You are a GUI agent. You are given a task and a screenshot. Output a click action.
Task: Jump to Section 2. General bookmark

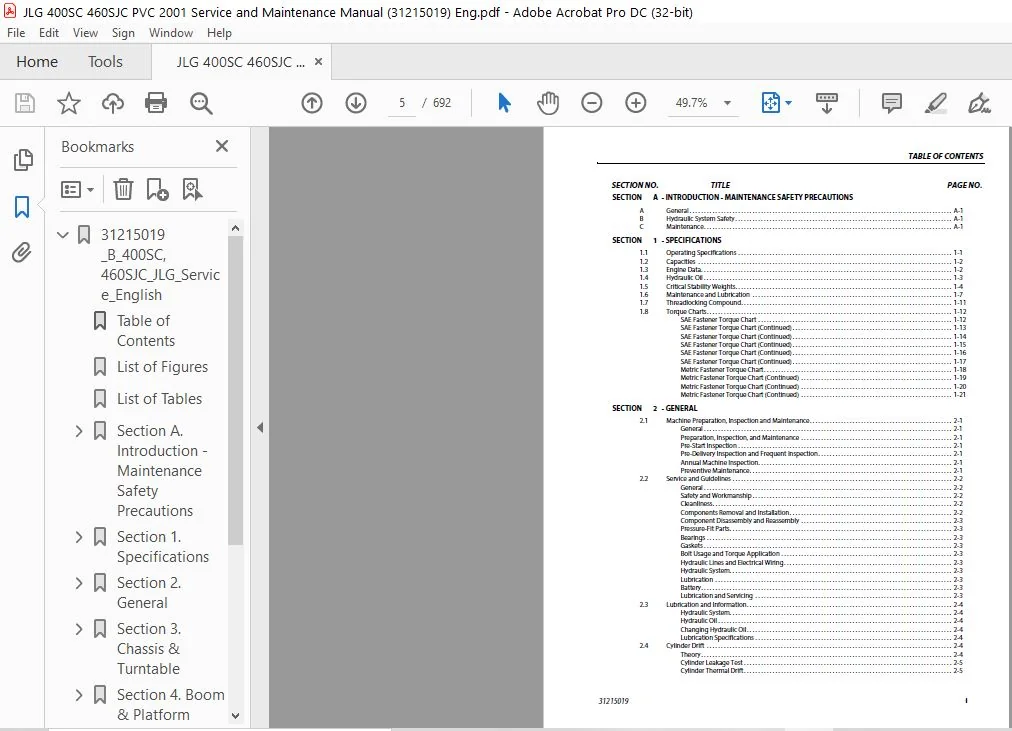click(x=149, y=593)
